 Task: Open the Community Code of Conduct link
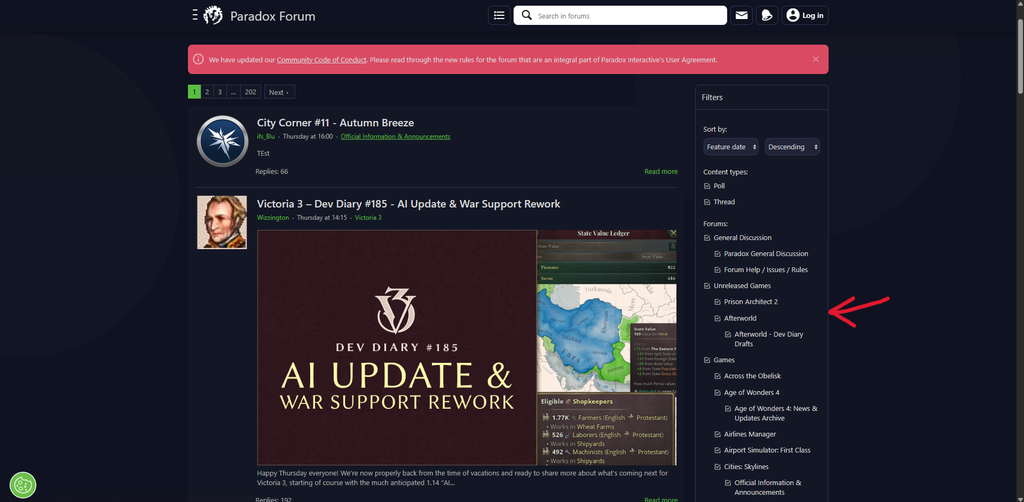[x=321, y=59]
